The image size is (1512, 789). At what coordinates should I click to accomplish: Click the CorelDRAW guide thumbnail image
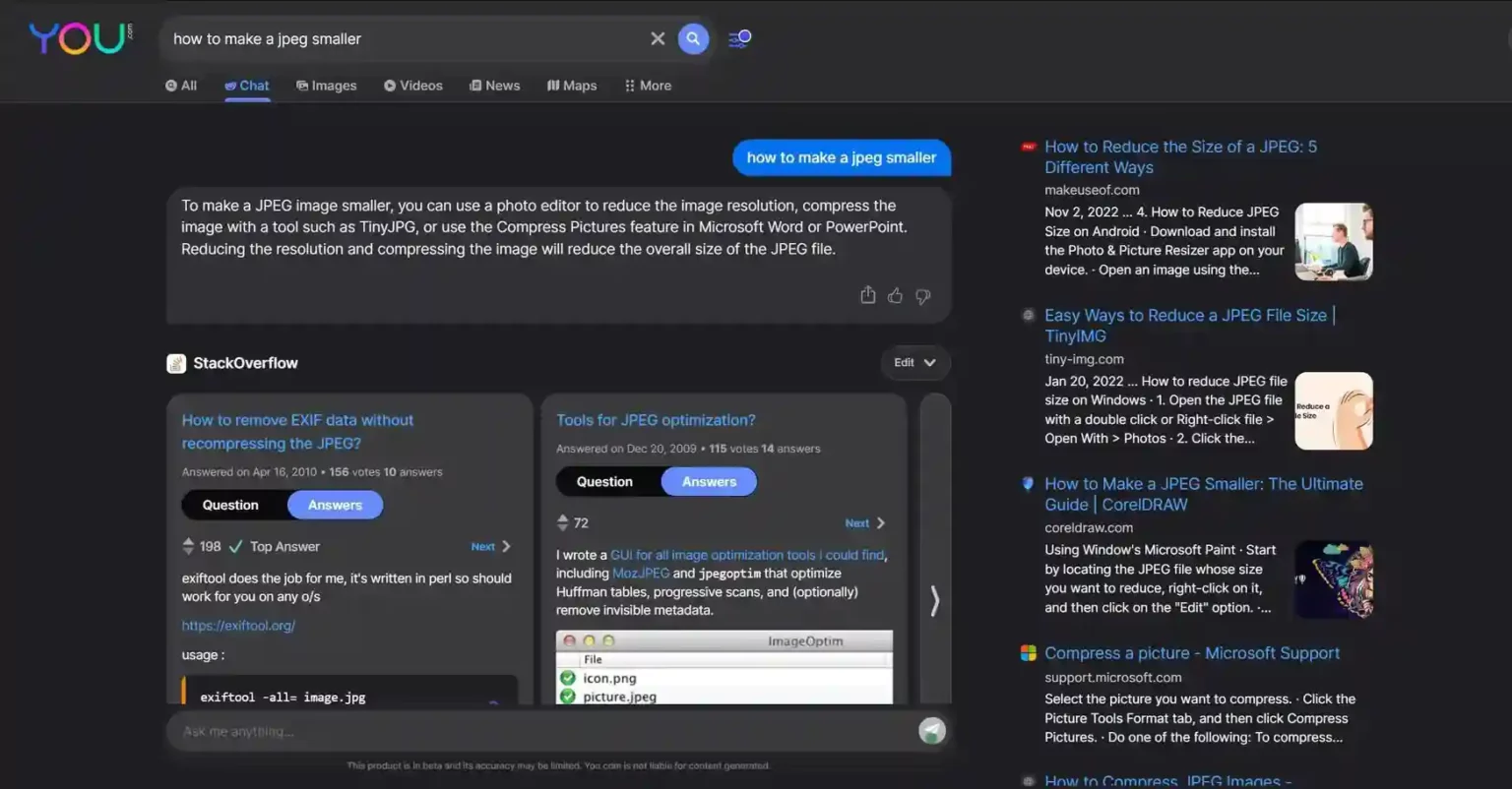tap(1334, 579)
